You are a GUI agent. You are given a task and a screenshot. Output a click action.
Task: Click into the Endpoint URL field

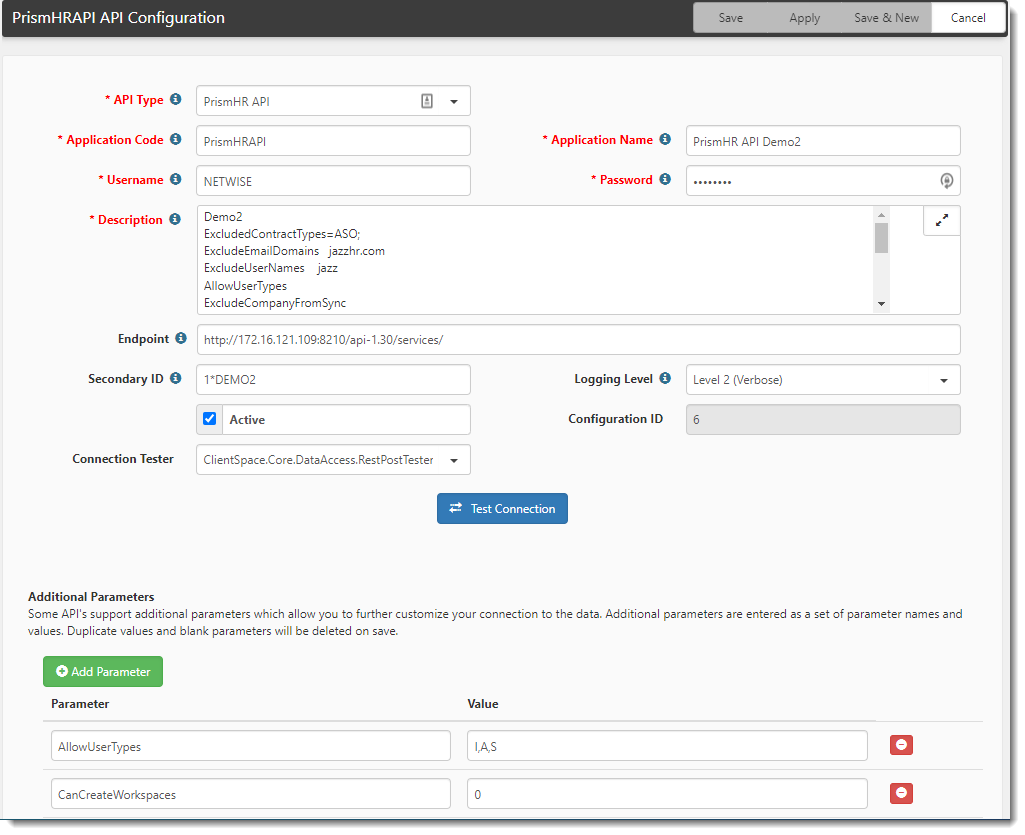click(578, 340)
